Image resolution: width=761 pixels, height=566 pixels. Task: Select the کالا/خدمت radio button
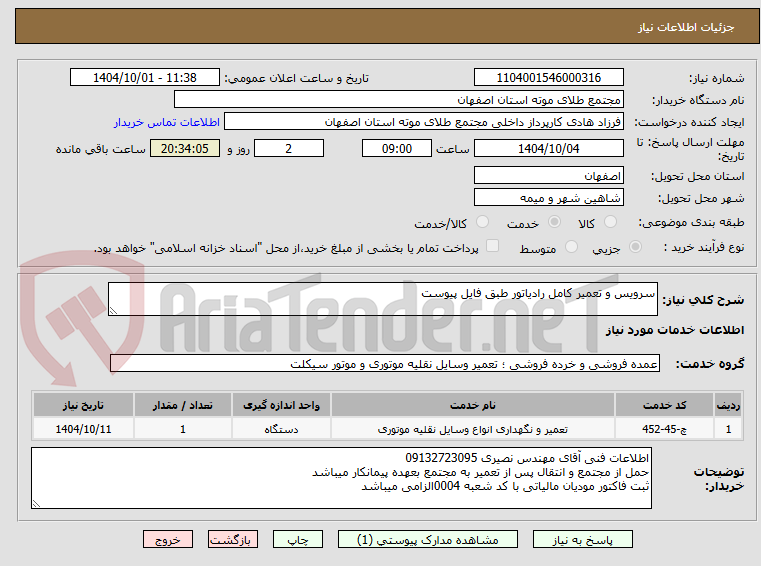pyautogui.click(x=482, y=222)
